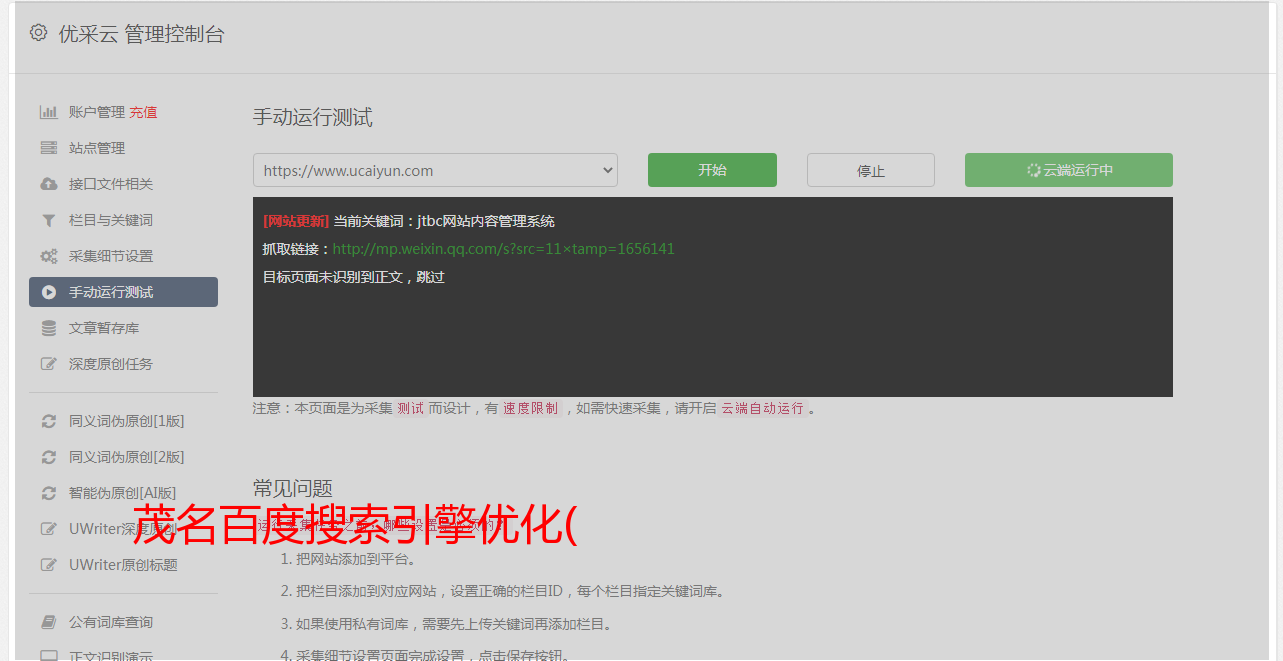Click the 优采云 管理控制台 title
The height and width of the screenshot is (661, 1283).
(141, 34)
